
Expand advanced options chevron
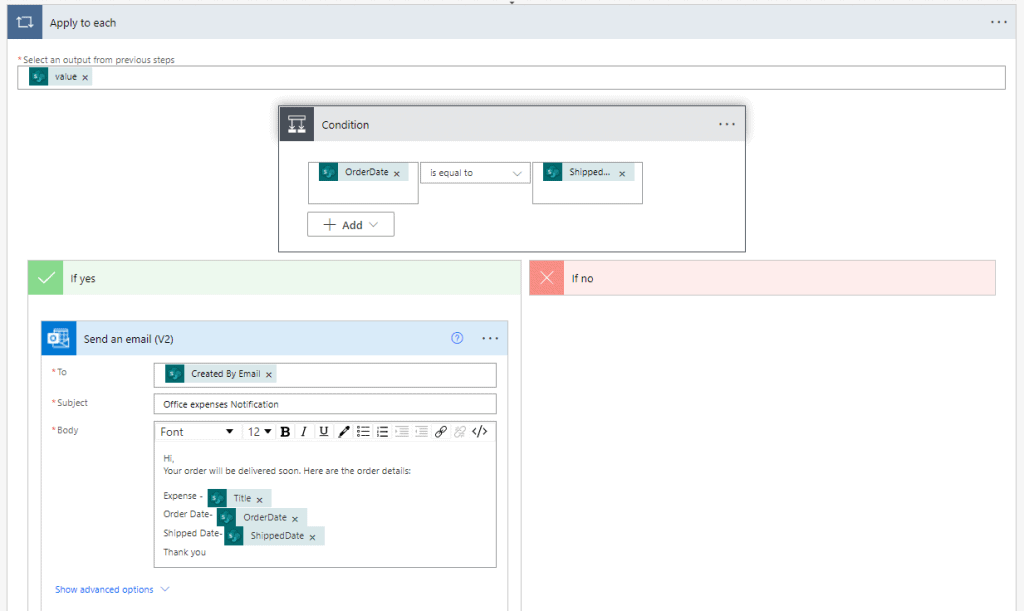(x=165, y=589)
